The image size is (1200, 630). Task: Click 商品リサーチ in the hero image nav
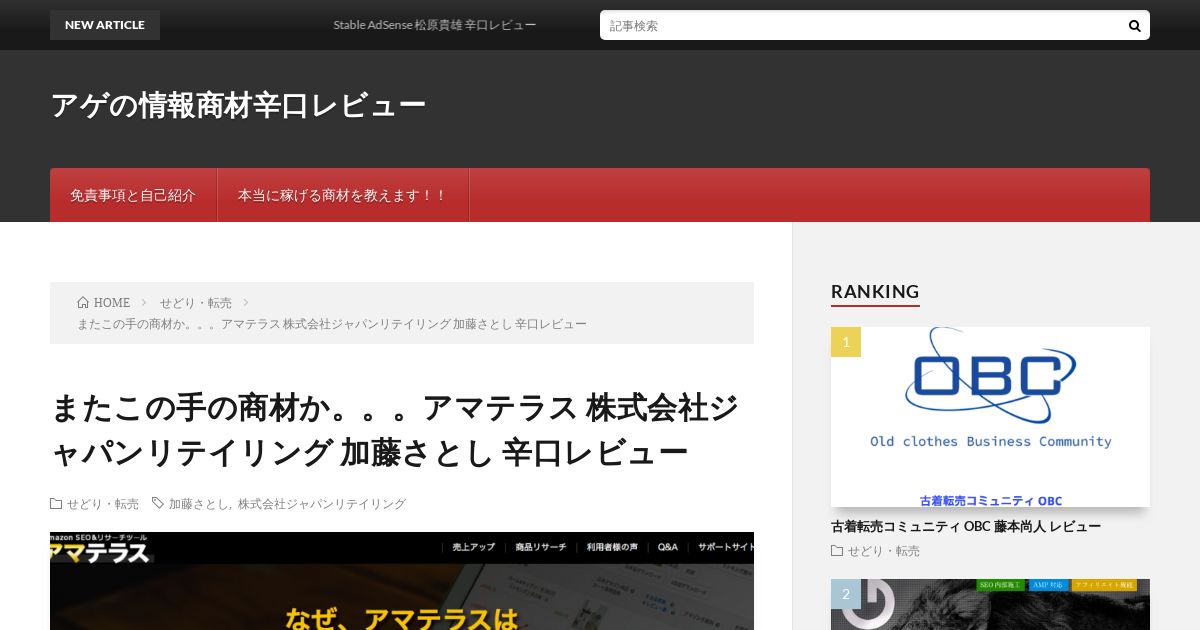coord(541,547)
